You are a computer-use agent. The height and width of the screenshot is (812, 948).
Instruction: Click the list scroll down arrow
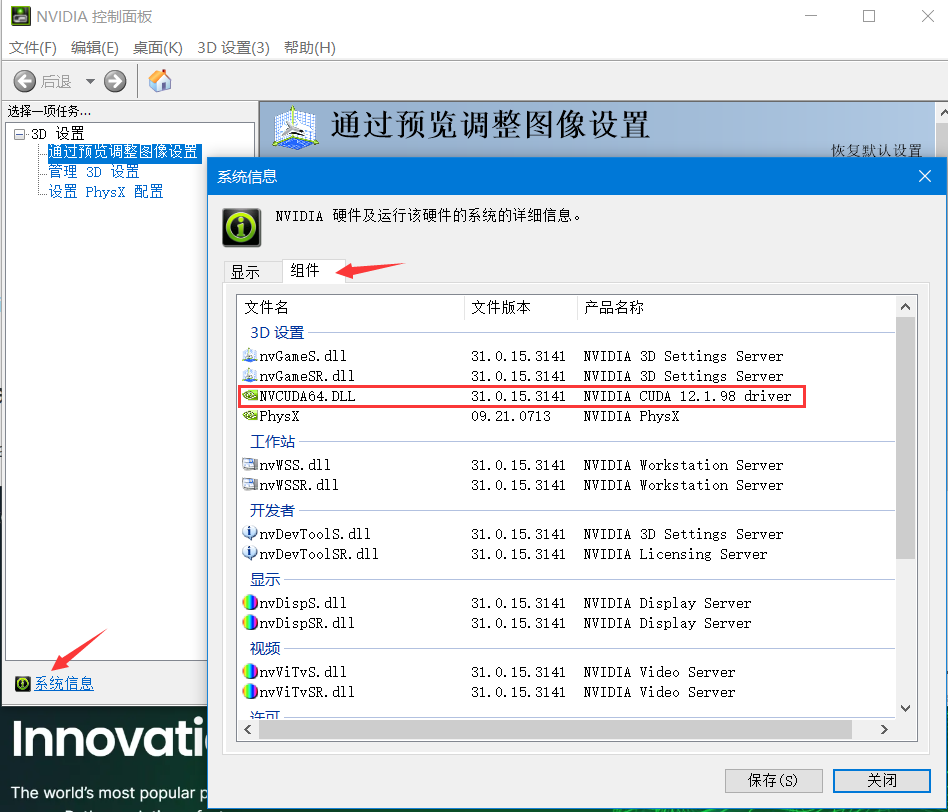[x=905, y=708]
